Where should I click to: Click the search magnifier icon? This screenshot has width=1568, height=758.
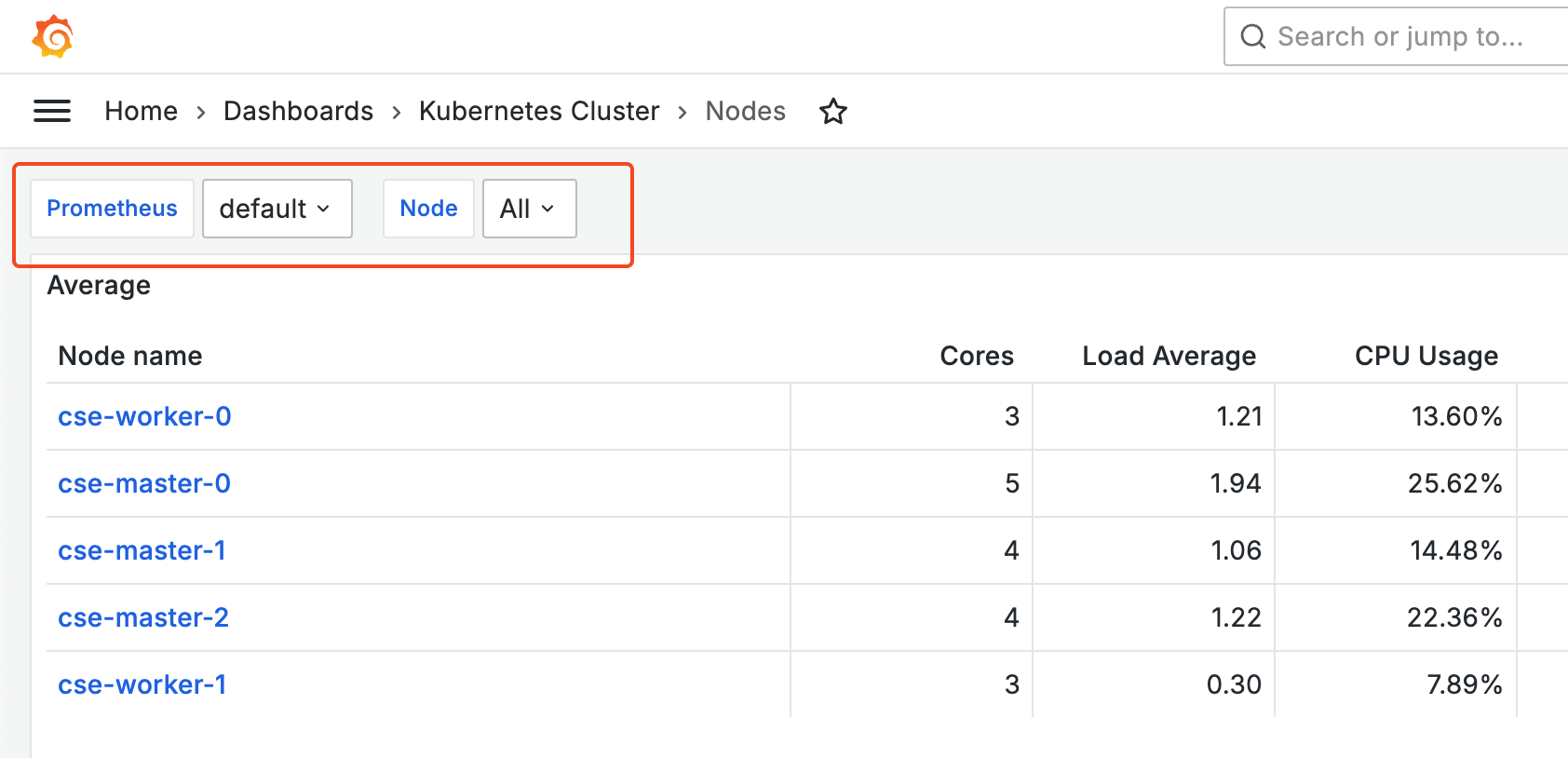click(1253, 36)
